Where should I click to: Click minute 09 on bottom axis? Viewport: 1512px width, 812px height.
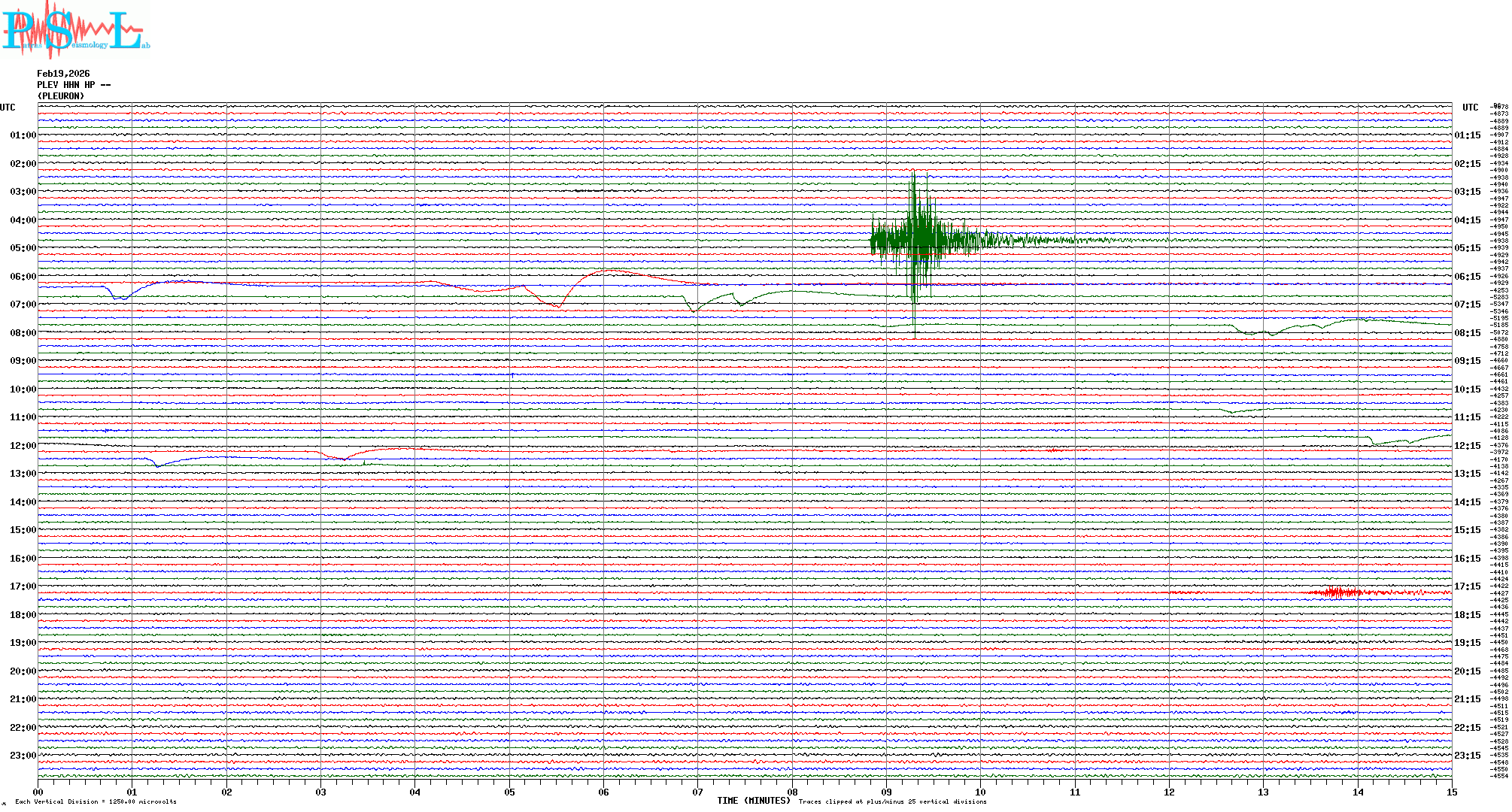click(x=886, y=792)
